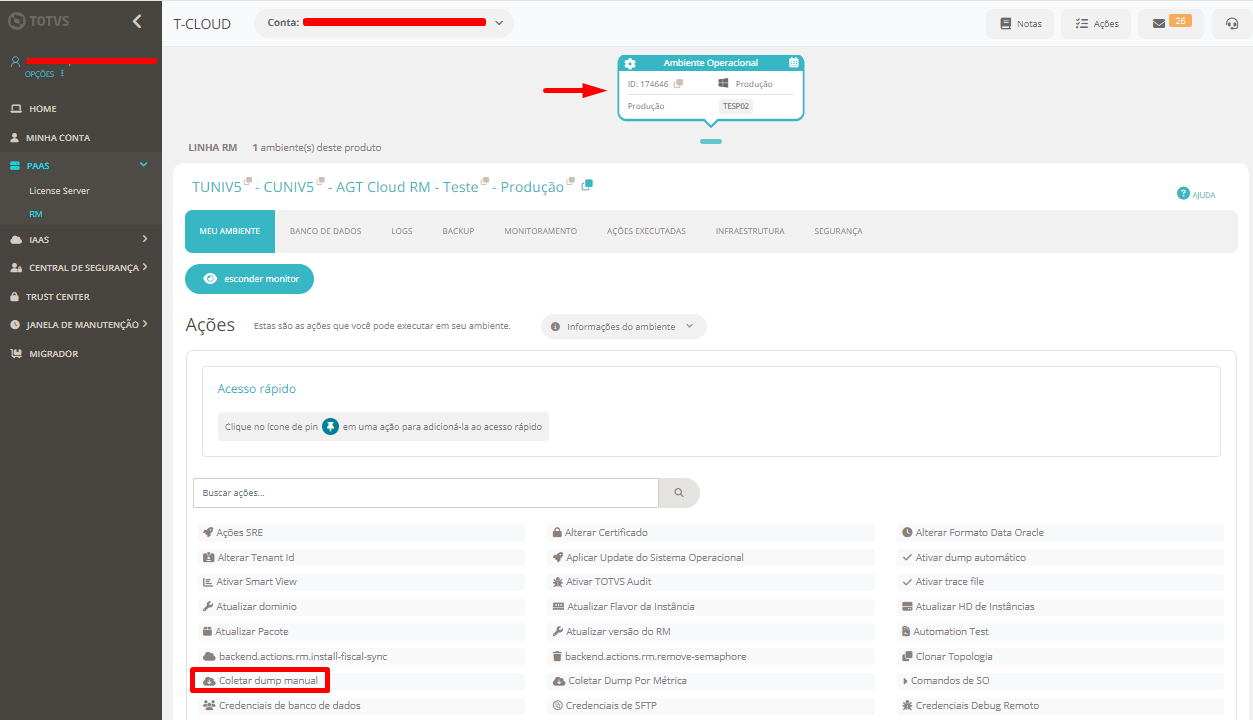Click the Buscar ações search field
The height and width of the screenshot is (720, 1253).
click(x=425, y=493)
